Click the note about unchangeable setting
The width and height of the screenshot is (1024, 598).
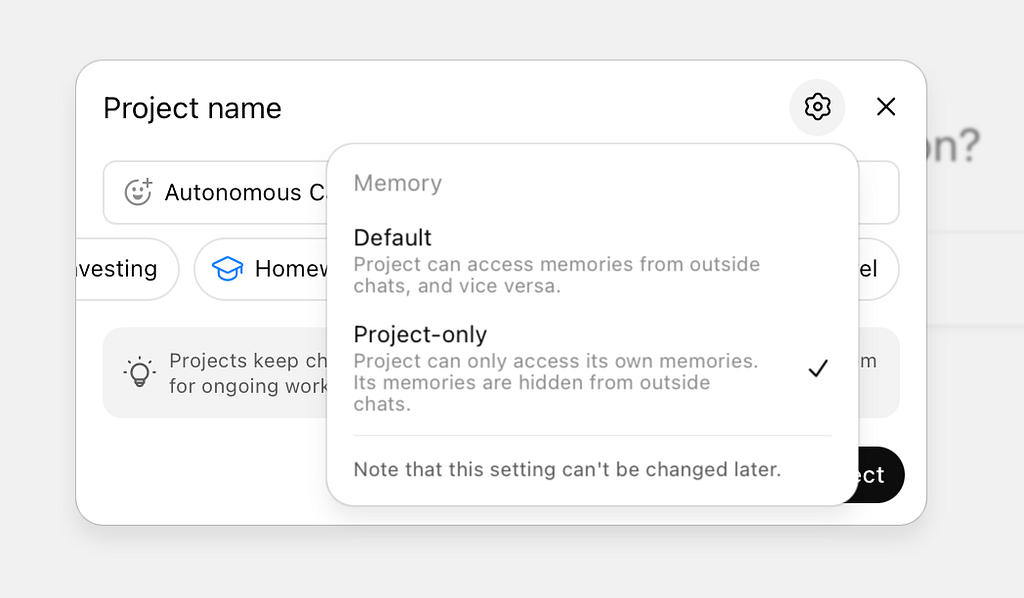(x=566, y=469)
